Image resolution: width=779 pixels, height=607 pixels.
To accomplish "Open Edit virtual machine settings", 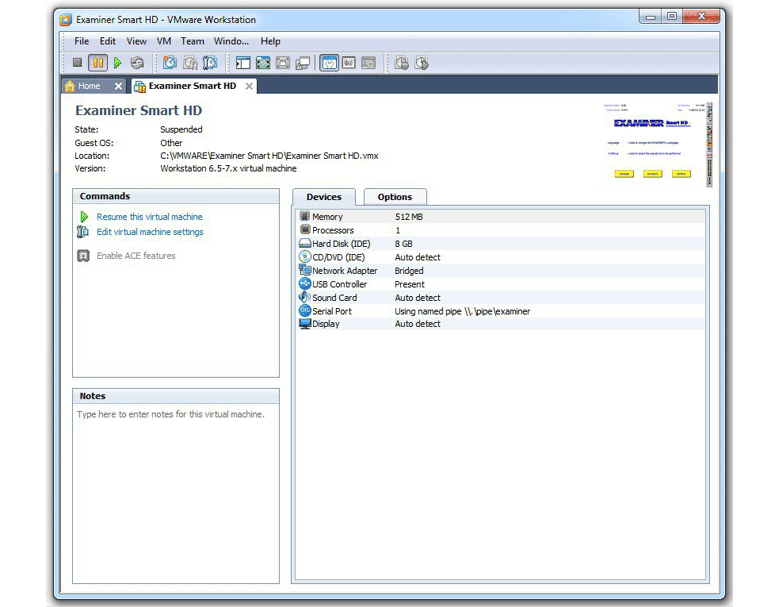I will click(149, 232).
